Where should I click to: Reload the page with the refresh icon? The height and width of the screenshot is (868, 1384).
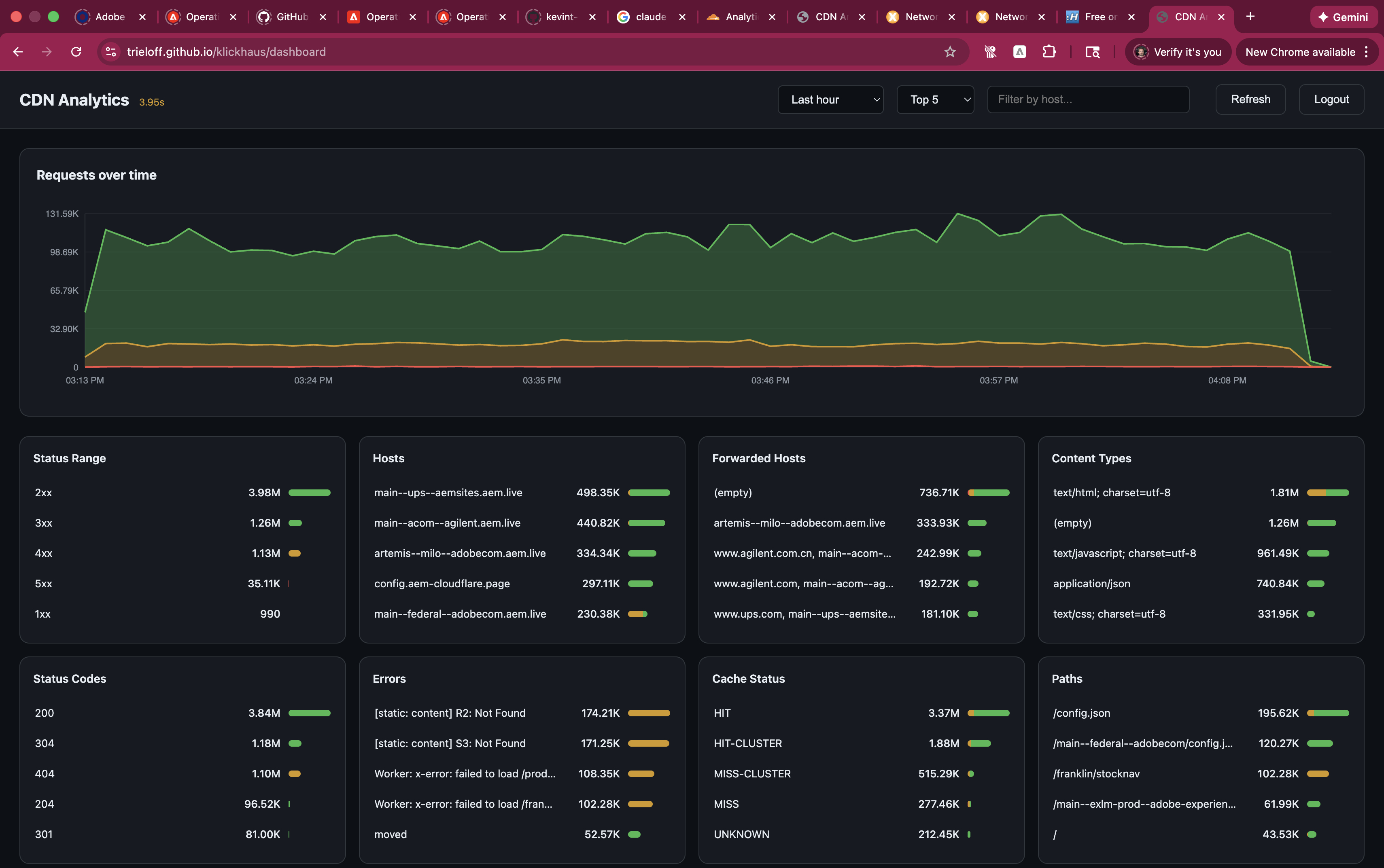[76, 52]
